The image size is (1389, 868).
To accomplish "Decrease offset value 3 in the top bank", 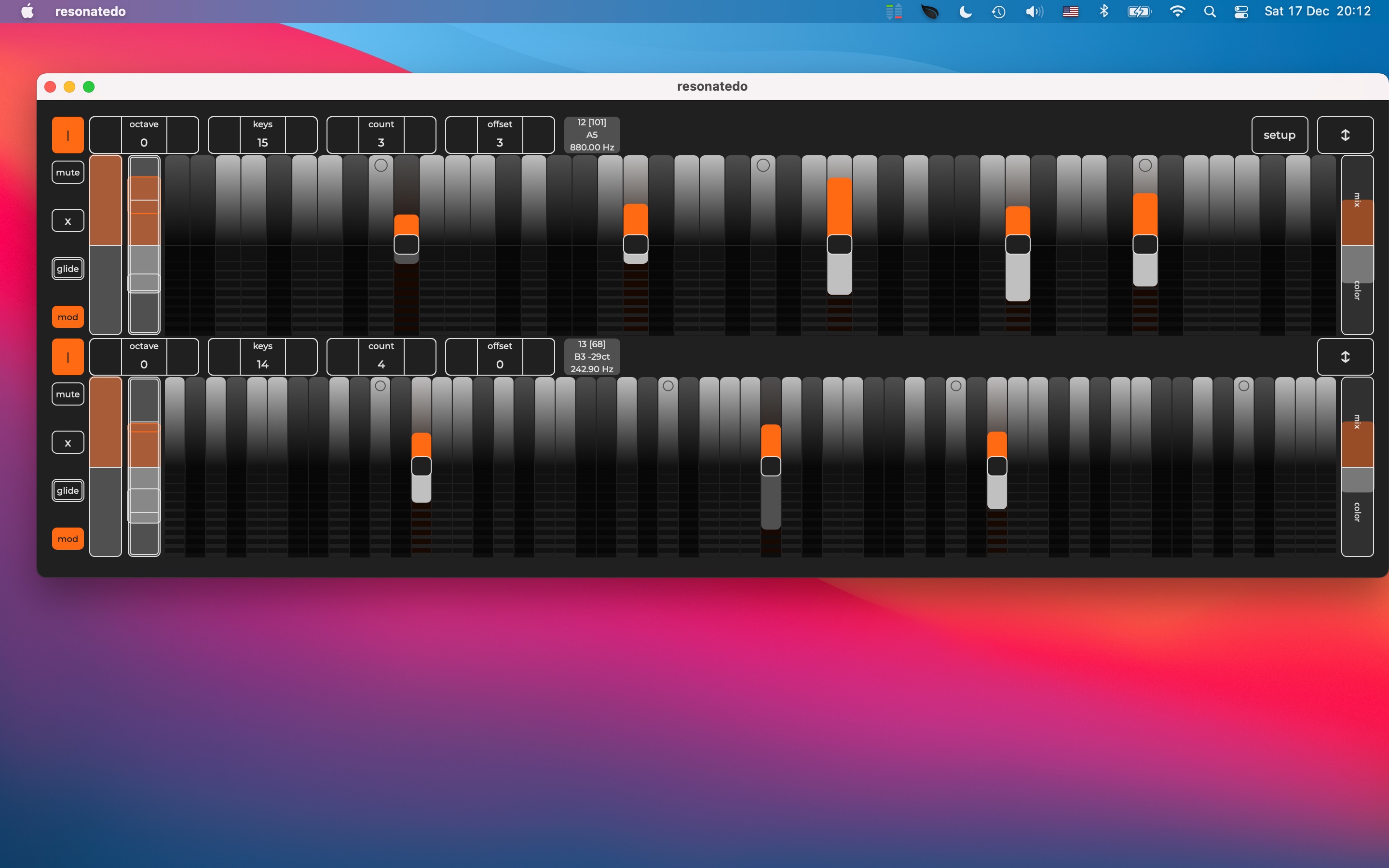I will coord(462,135).
